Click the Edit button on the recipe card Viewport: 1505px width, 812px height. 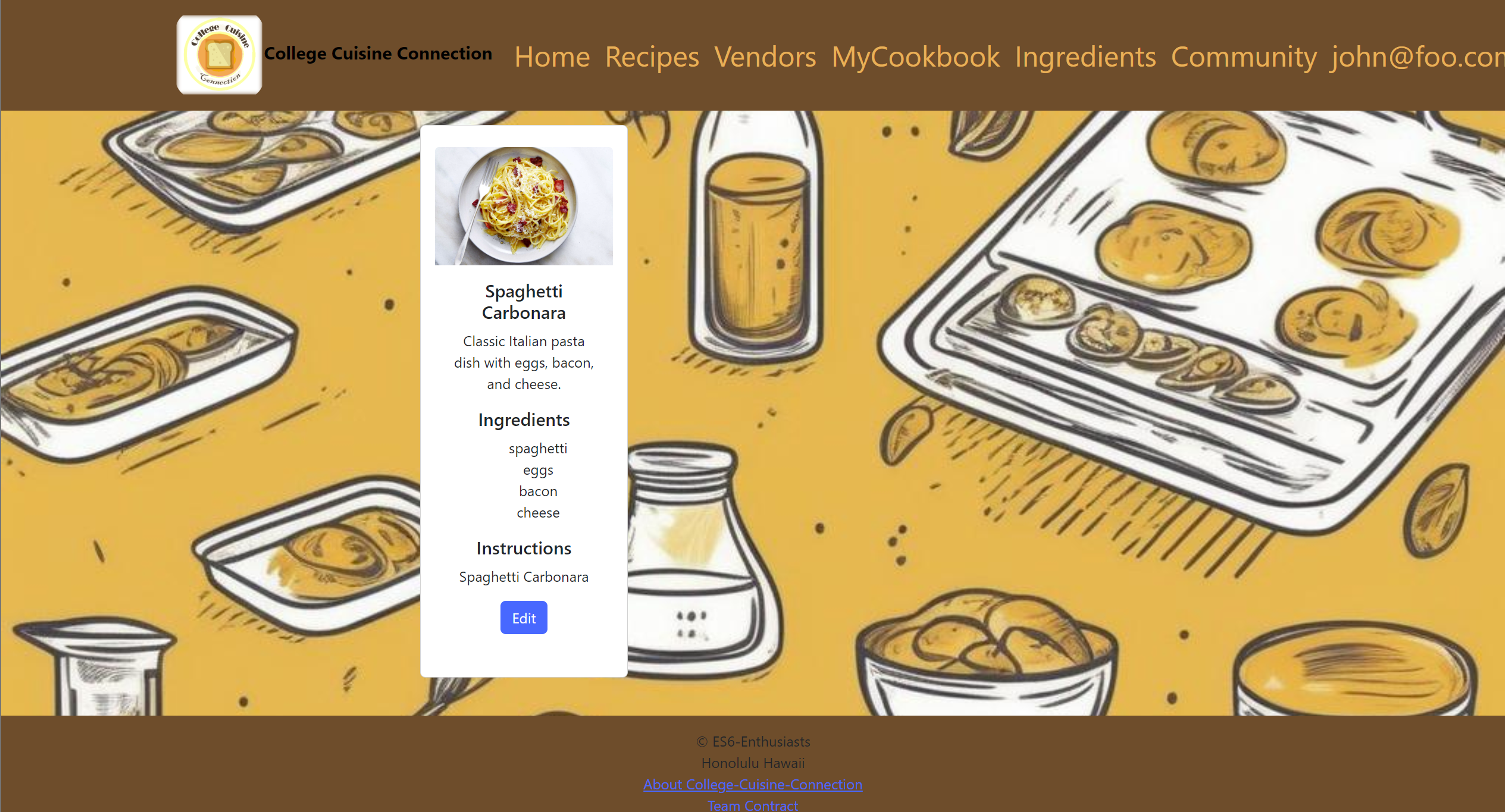point(523,617)
